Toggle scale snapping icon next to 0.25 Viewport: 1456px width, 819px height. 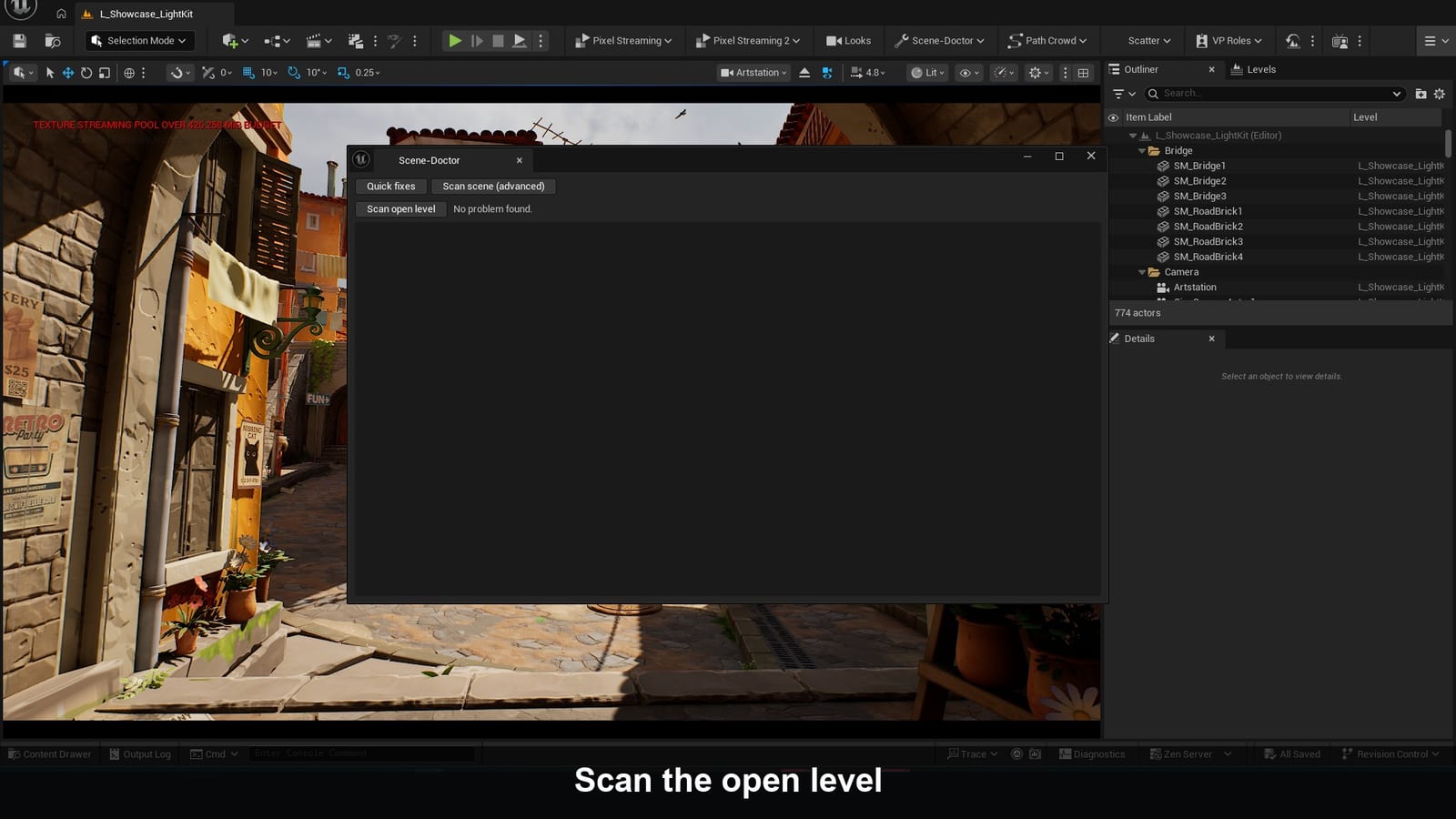343,73
